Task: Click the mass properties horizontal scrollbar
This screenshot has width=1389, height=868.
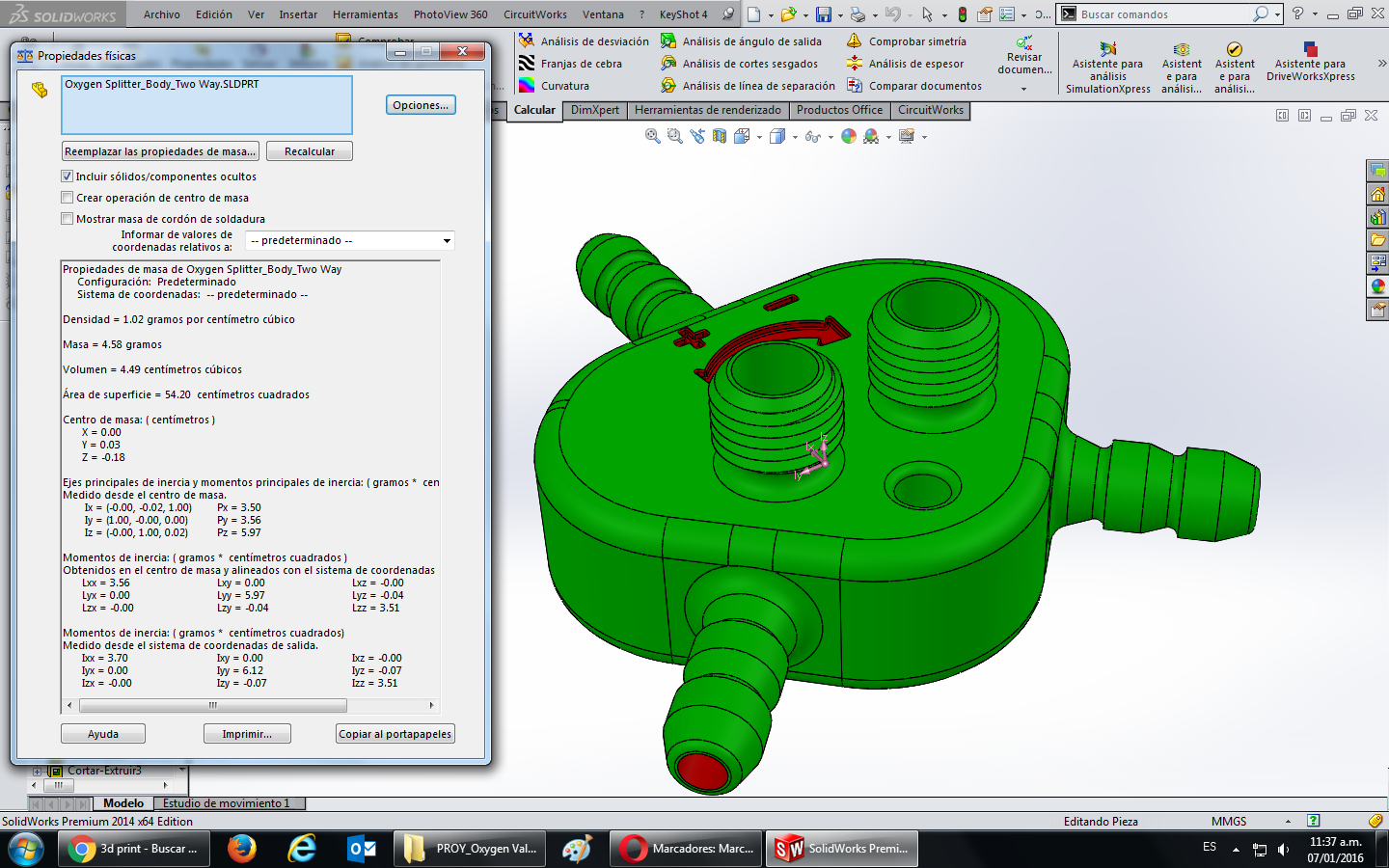Action: [x=213, y=705]
